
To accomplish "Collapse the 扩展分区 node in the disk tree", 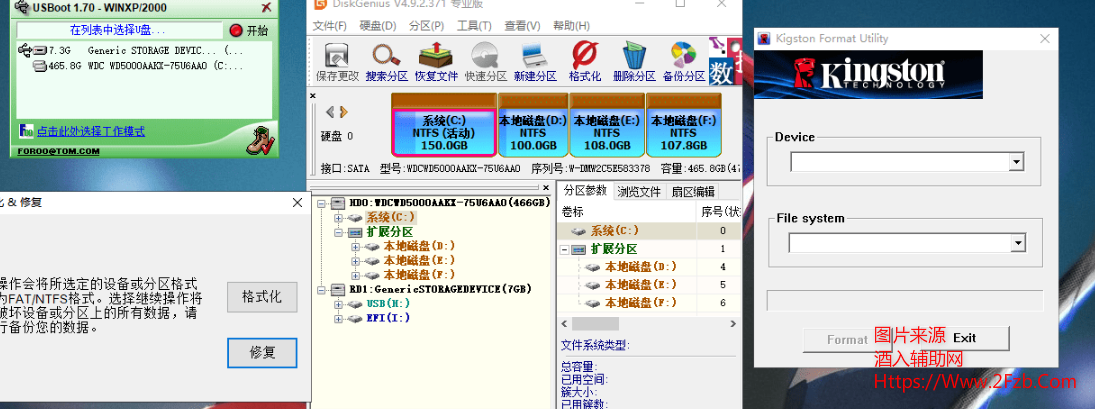I will 338,232.
